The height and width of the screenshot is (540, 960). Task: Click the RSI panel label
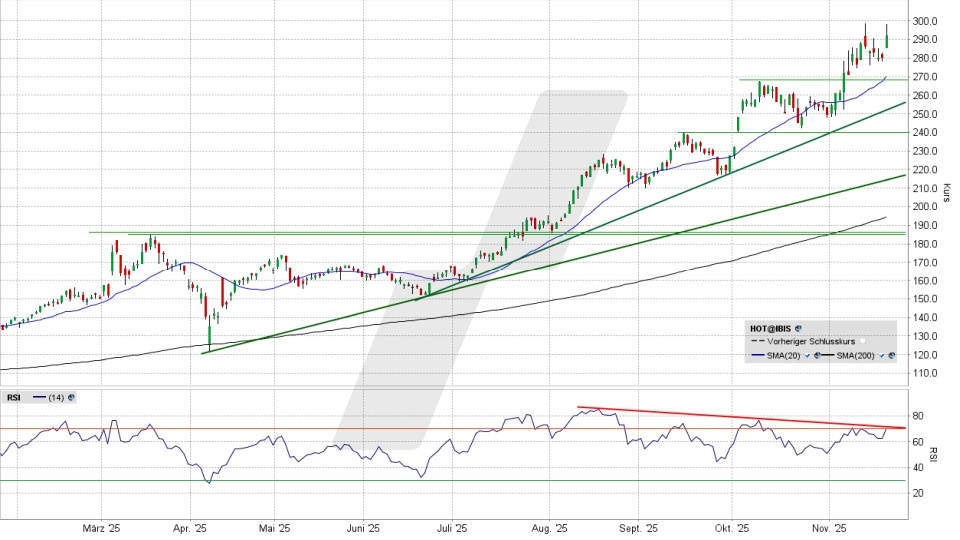(14, 397)
